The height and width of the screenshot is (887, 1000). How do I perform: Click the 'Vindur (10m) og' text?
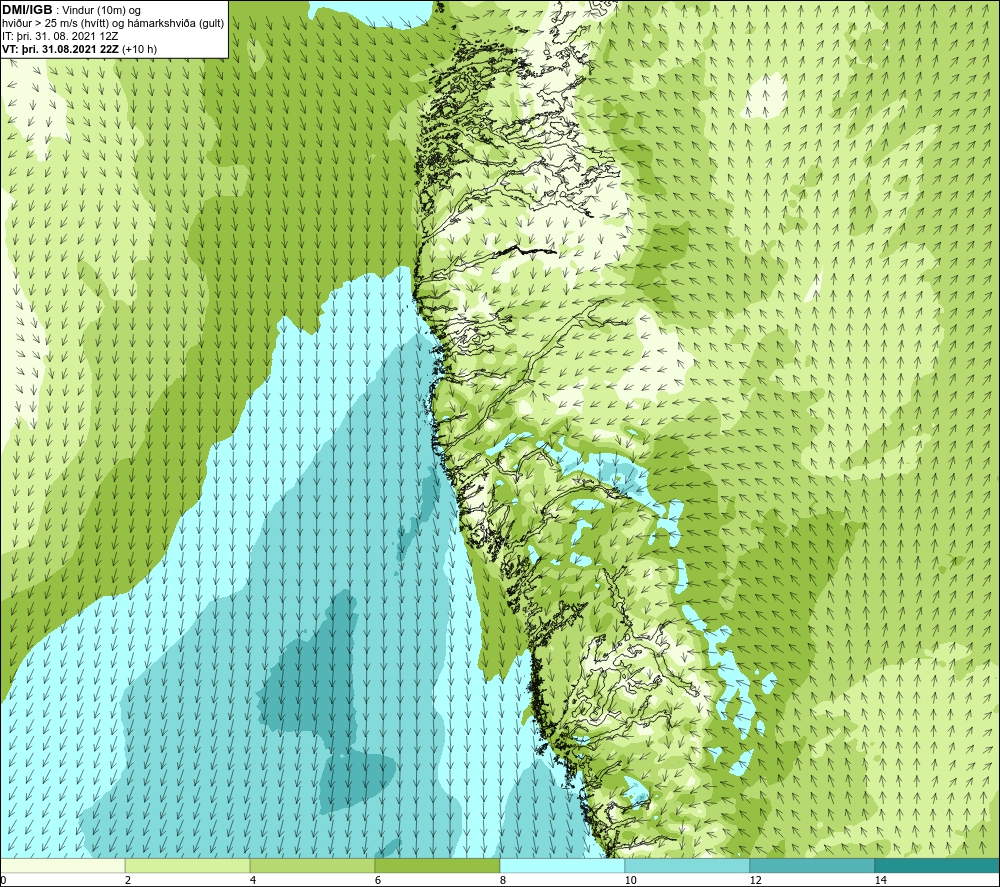103,11
